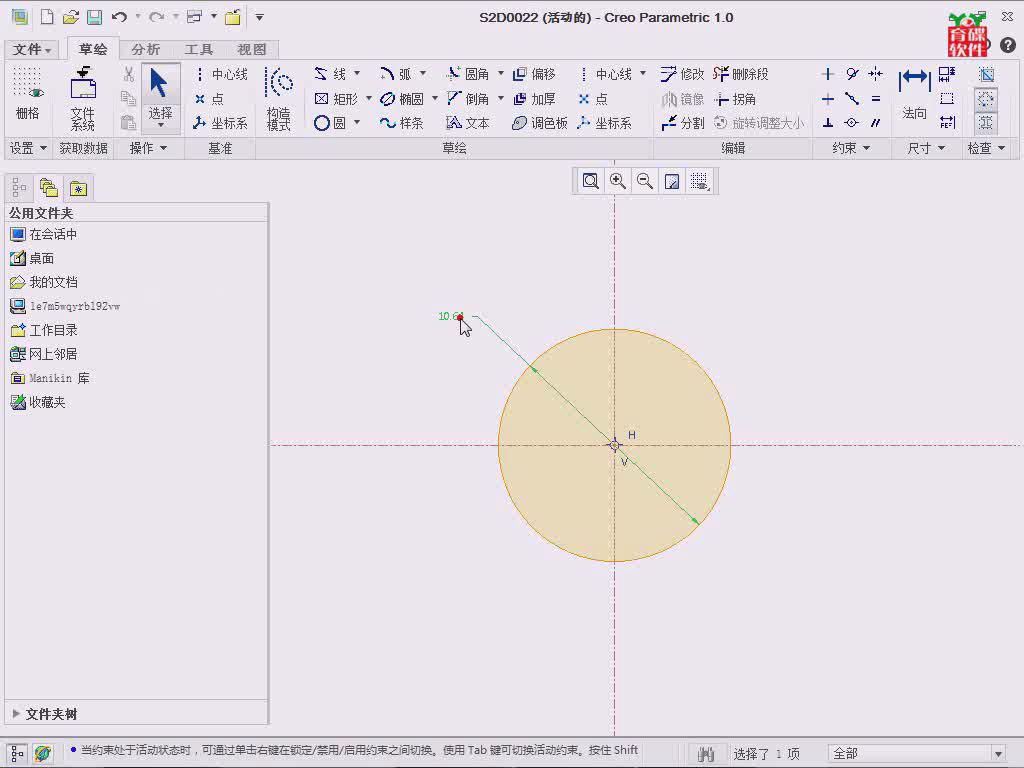Save the sketch with the floppy icon
The image size is (1024, 768).
click(95, 17)
